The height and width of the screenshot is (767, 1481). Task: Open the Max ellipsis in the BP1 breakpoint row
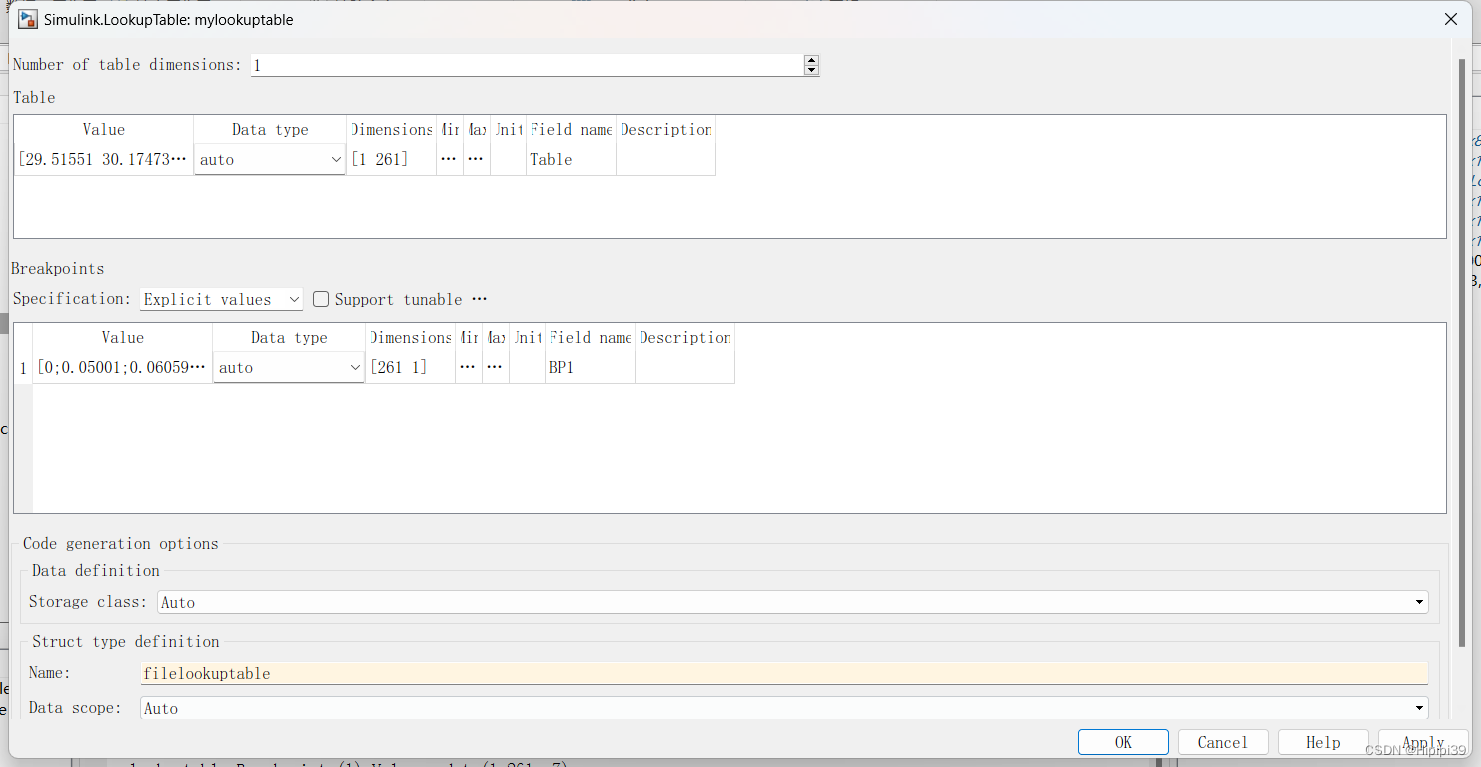click(495, 367)
